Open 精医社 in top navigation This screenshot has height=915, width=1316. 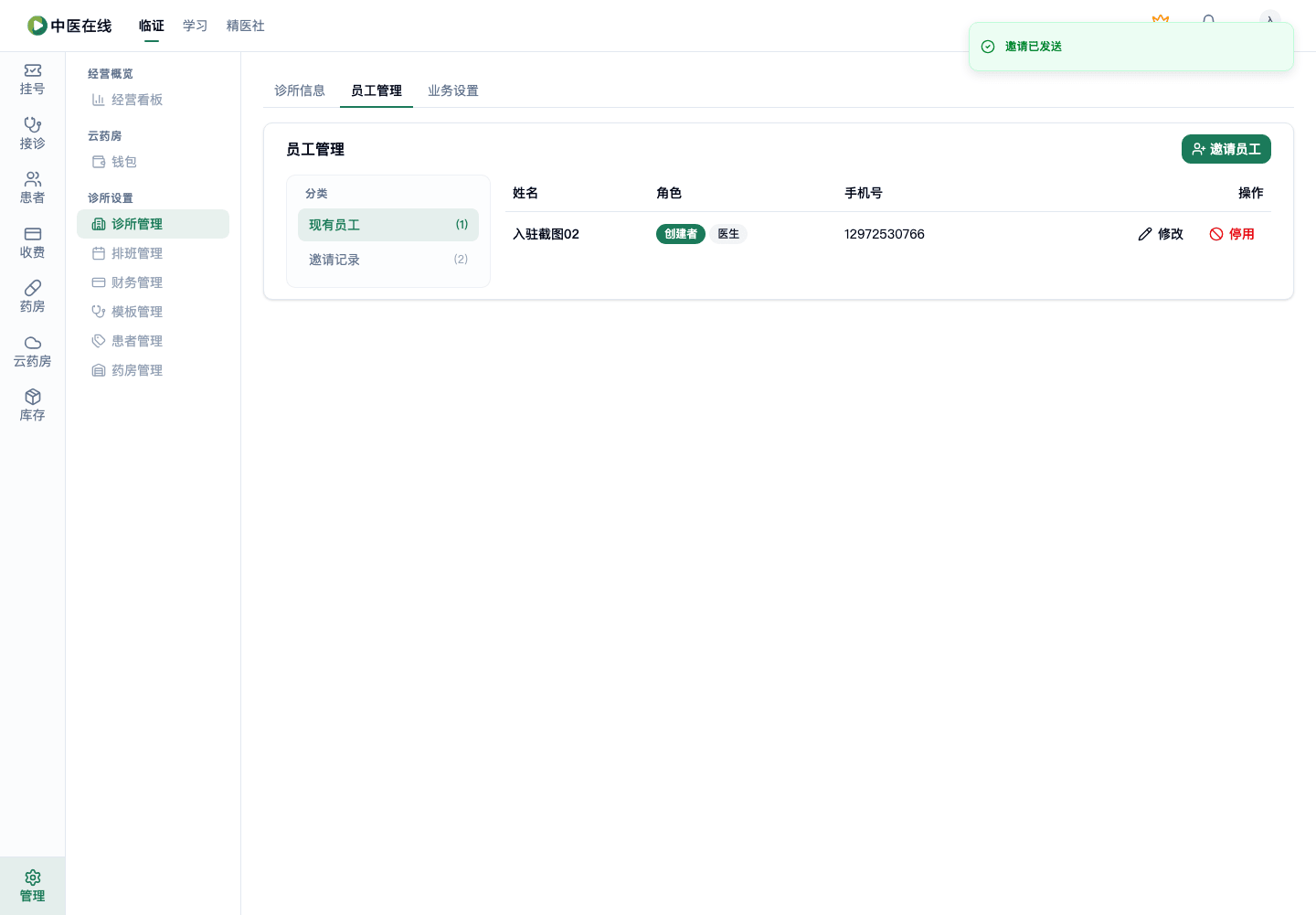[246, 26]
